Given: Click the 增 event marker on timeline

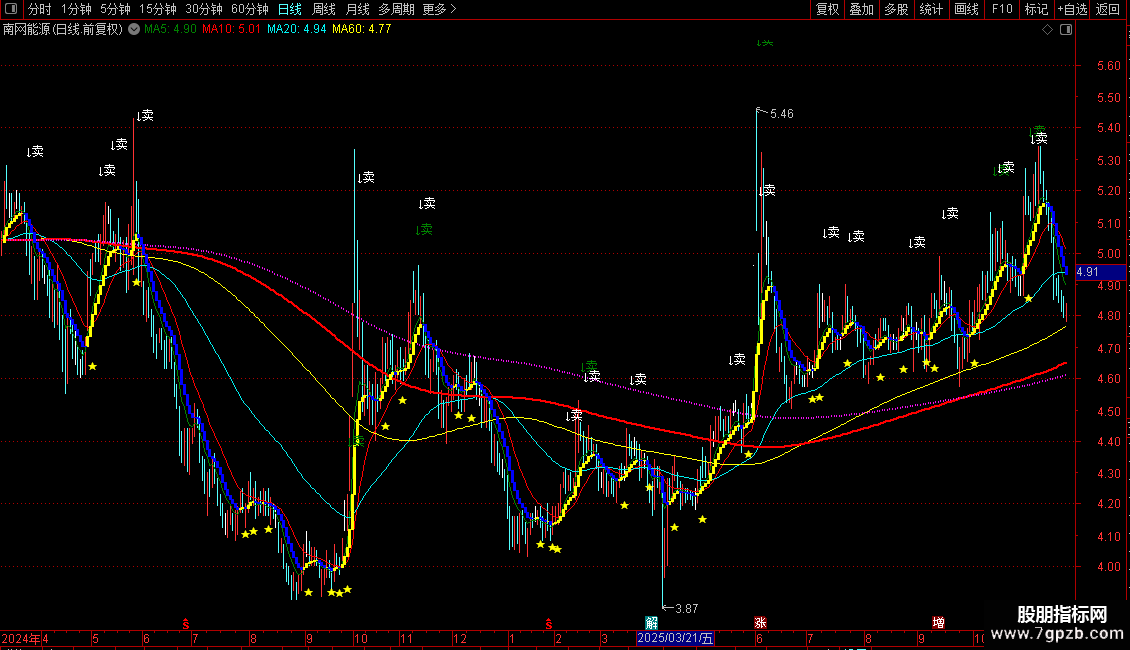Looking at the screenshot, I should point(938,623).
